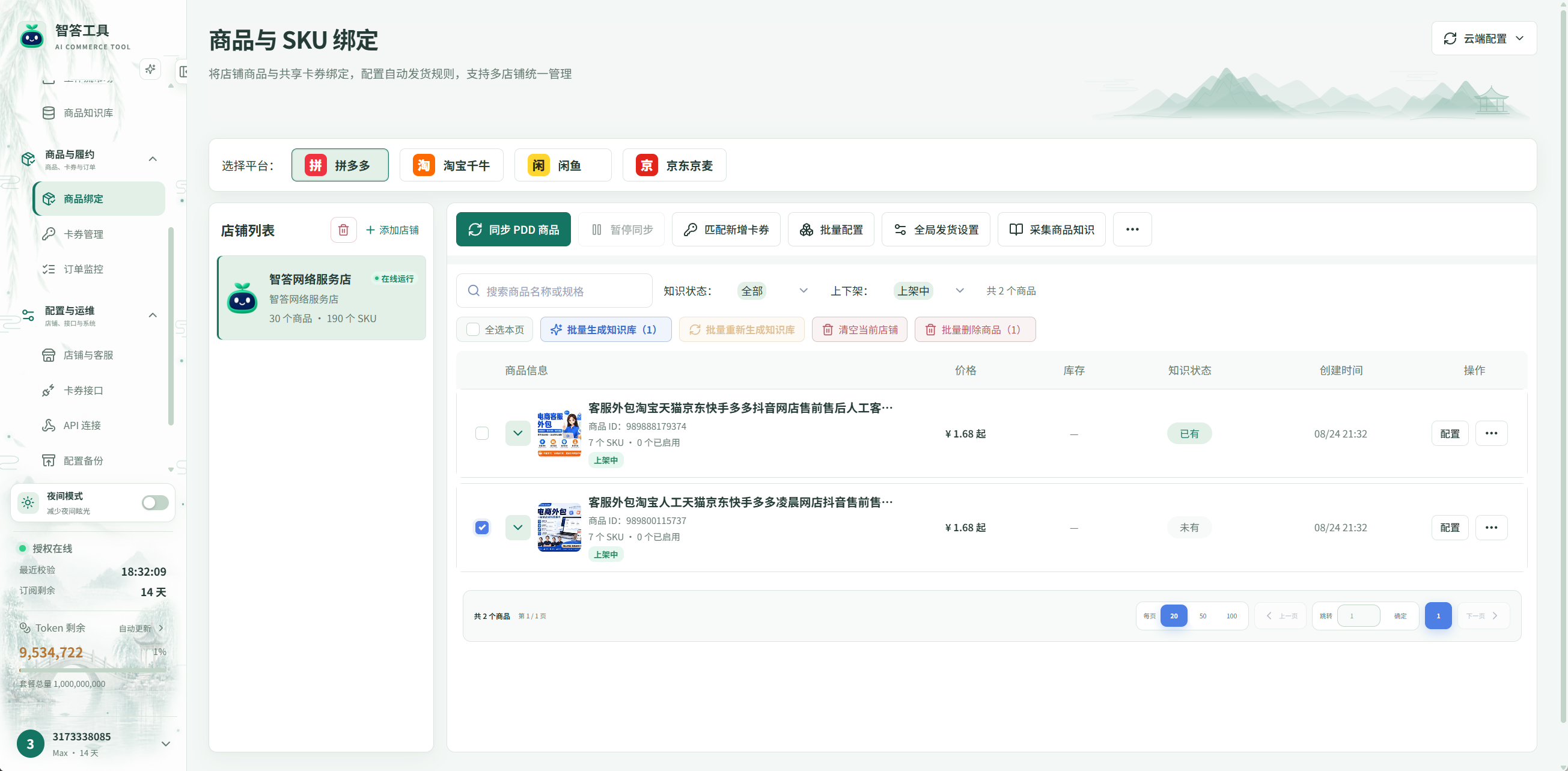
Task: Click 清空当前店铺 button
Action: [859, 329]
